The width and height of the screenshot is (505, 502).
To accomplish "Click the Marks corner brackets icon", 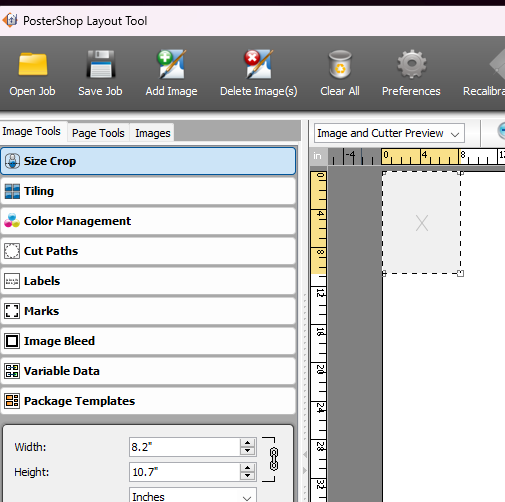I will coord(12,311).
